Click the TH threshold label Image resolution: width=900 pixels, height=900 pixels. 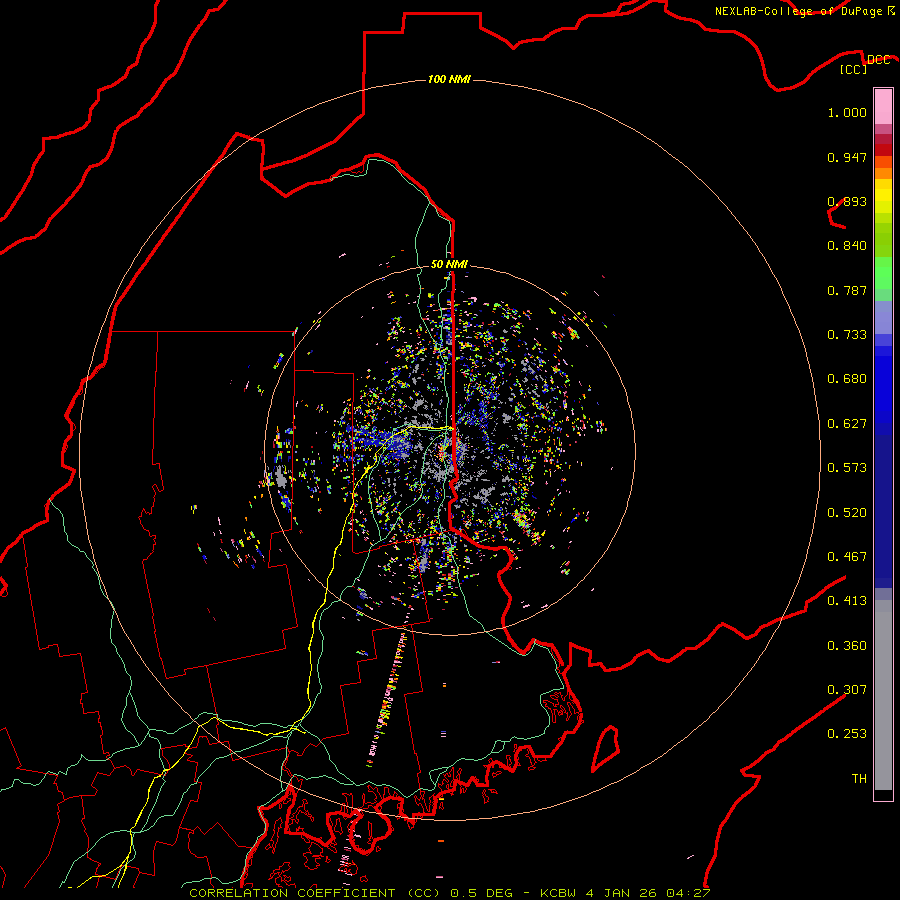coord(859,779)
